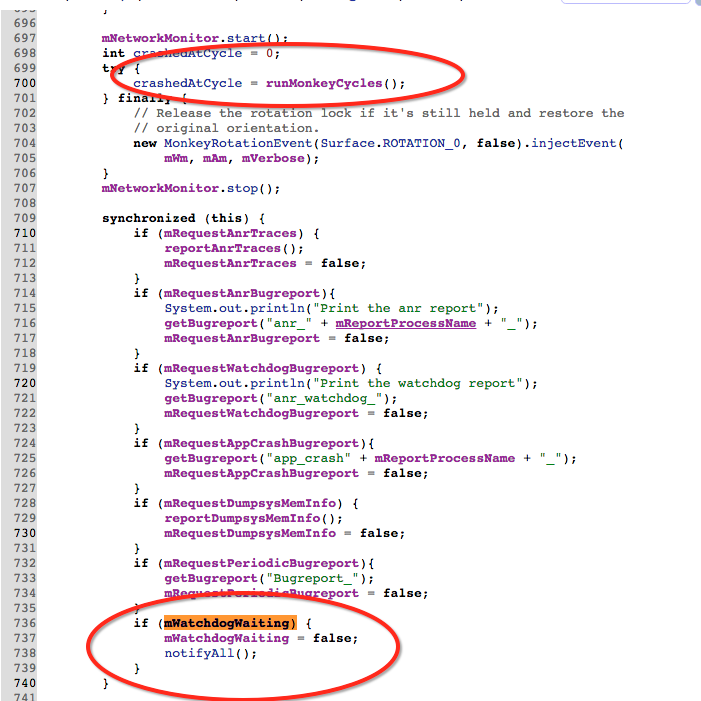The height and width of the screenshot is (701, 701).
Task: Open injectEvent method on line 704
Action: [x=574, y=144]
